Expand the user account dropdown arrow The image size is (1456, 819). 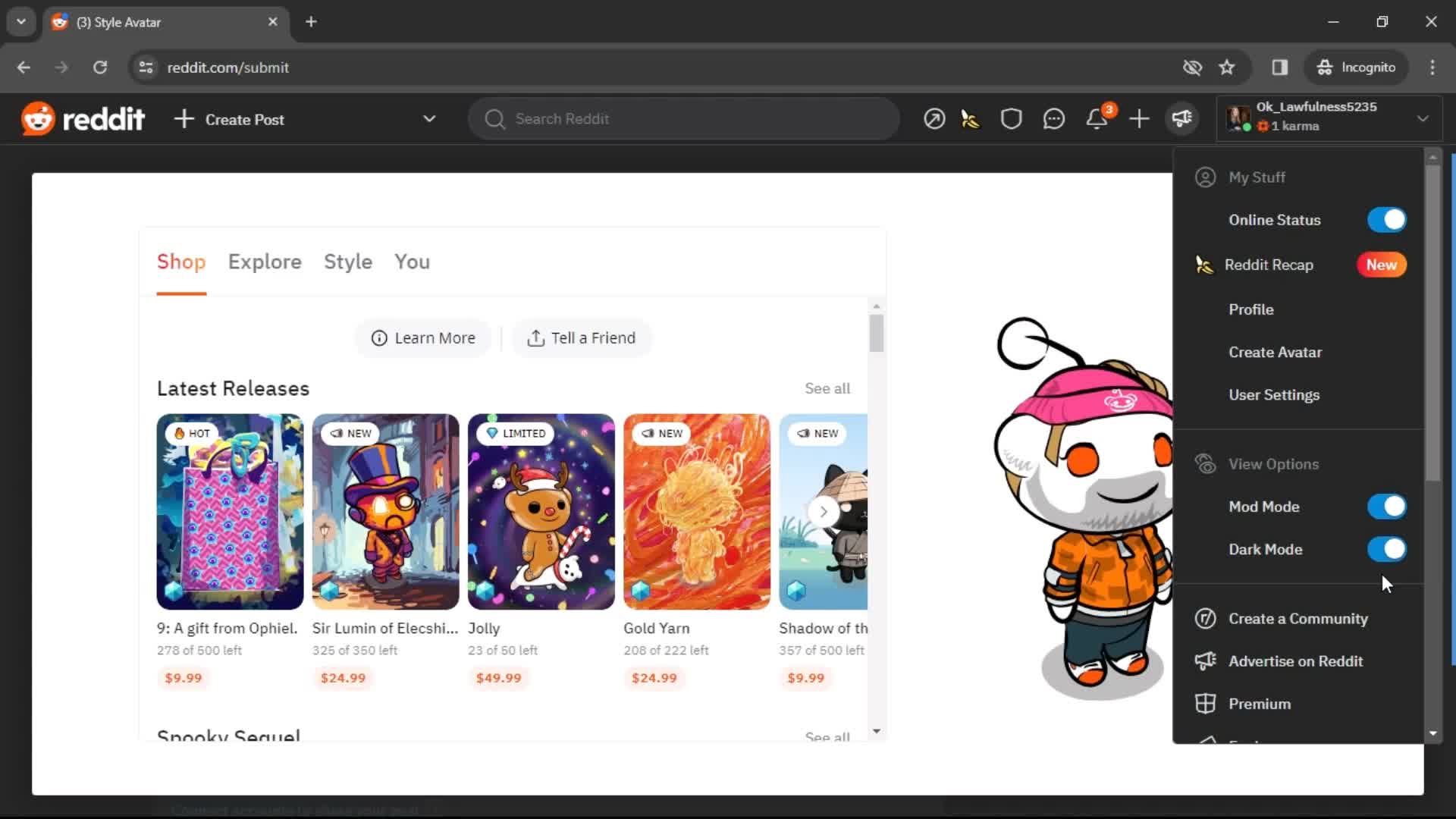point(1425,119)
